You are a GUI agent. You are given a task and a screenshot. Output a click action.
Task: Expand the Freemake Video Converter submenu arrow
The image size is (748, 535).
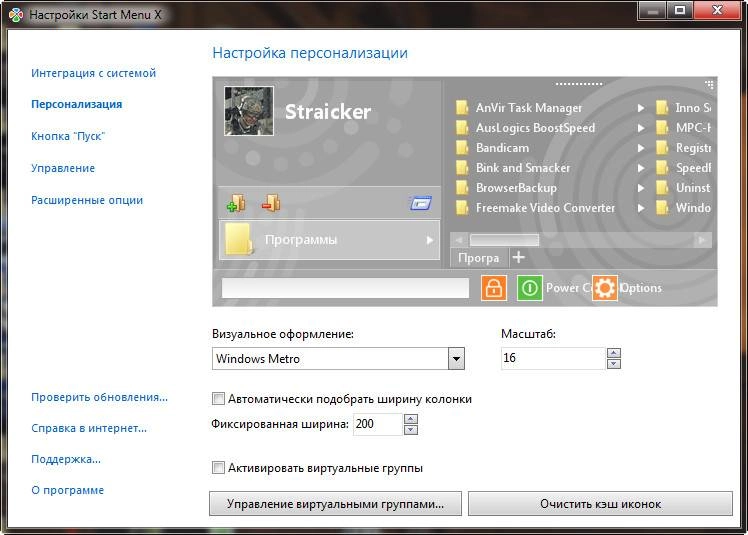[641, 209]
